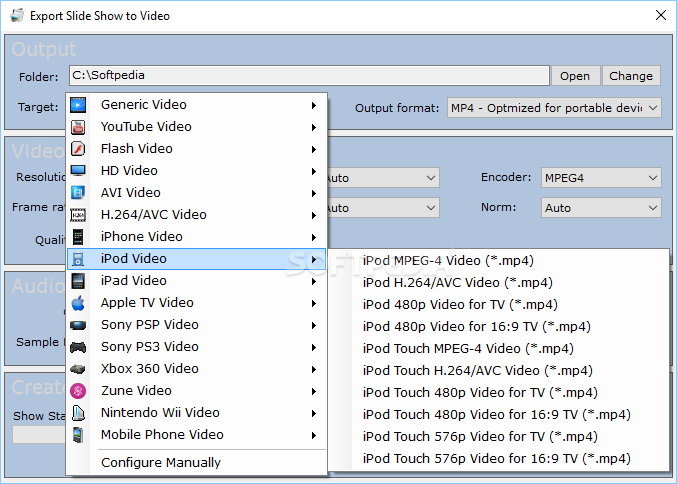
Task: Click the YouTube Video icon
Action: click(x=78, y=127)
